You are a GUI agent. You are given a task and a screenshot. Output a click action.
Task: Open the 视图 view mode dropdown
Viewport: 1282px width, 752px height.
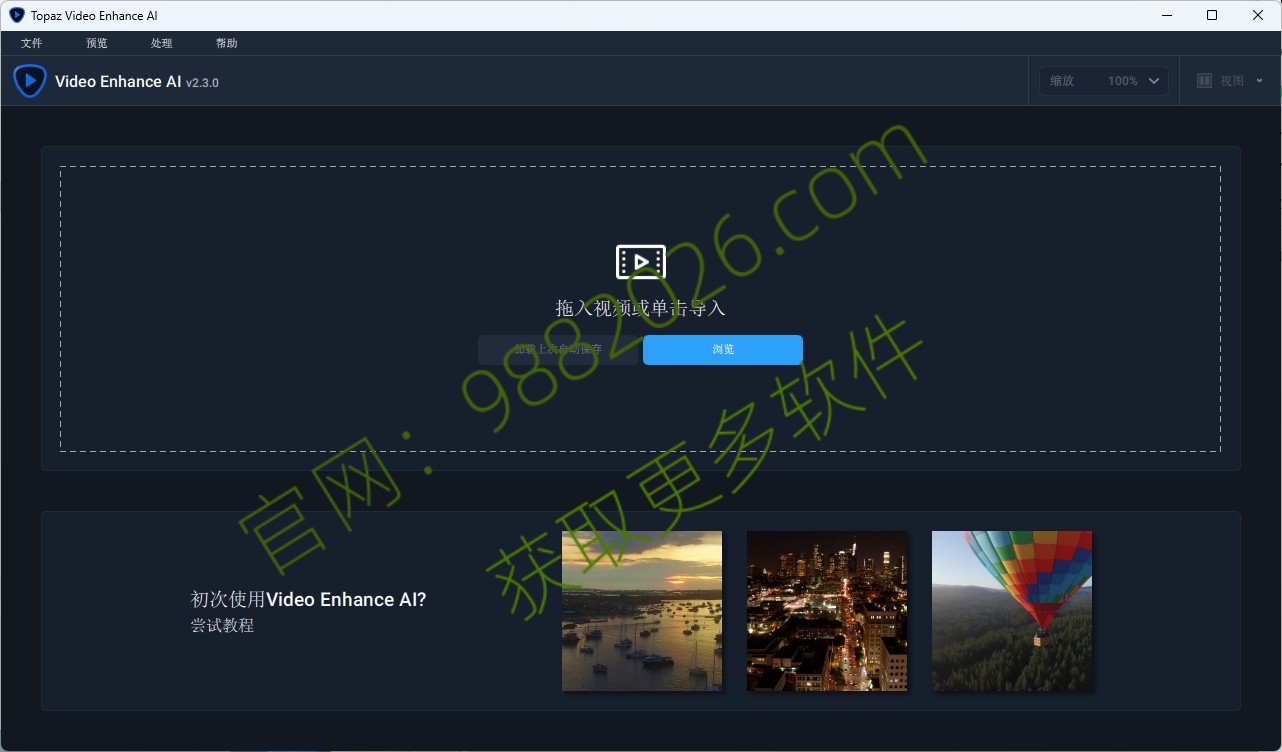[x=1229, y=81]
